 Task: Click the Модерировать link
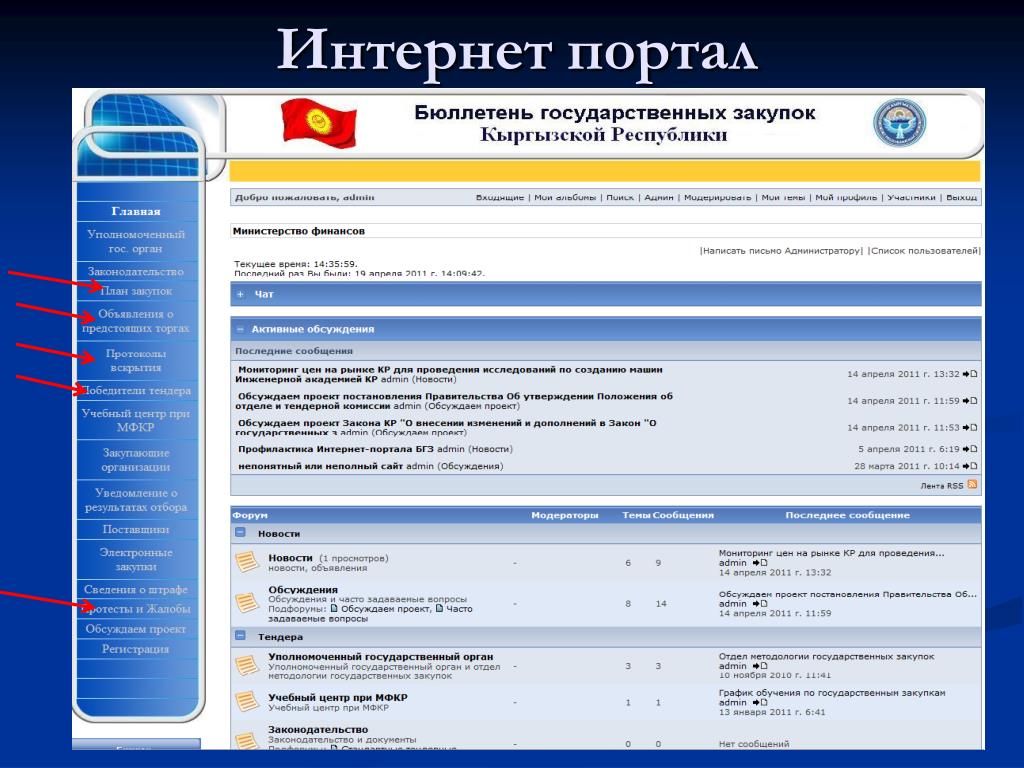tap(717, 197)
